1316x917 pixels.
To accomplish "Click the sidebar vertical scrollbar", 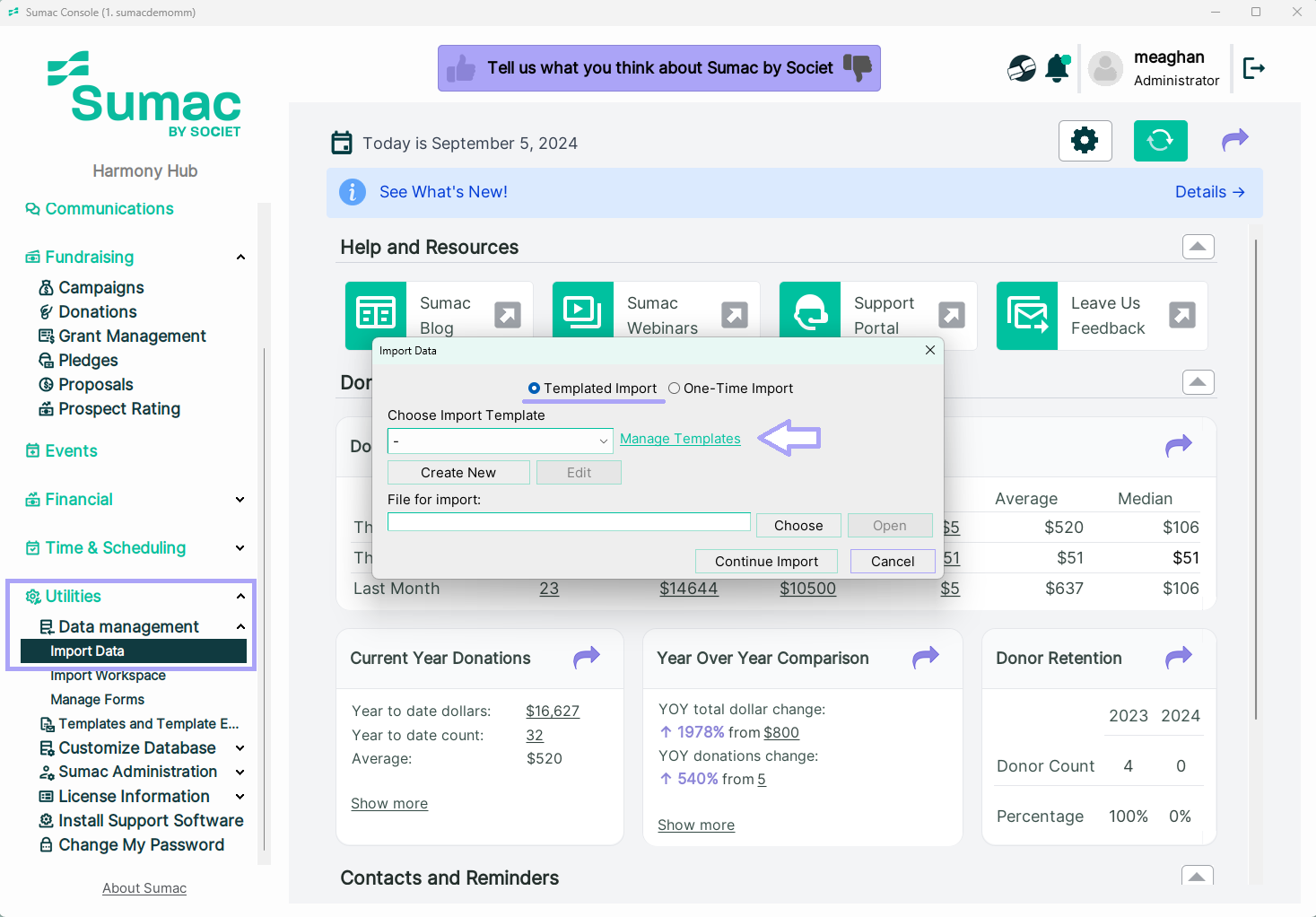I will [x=264, y=598].
